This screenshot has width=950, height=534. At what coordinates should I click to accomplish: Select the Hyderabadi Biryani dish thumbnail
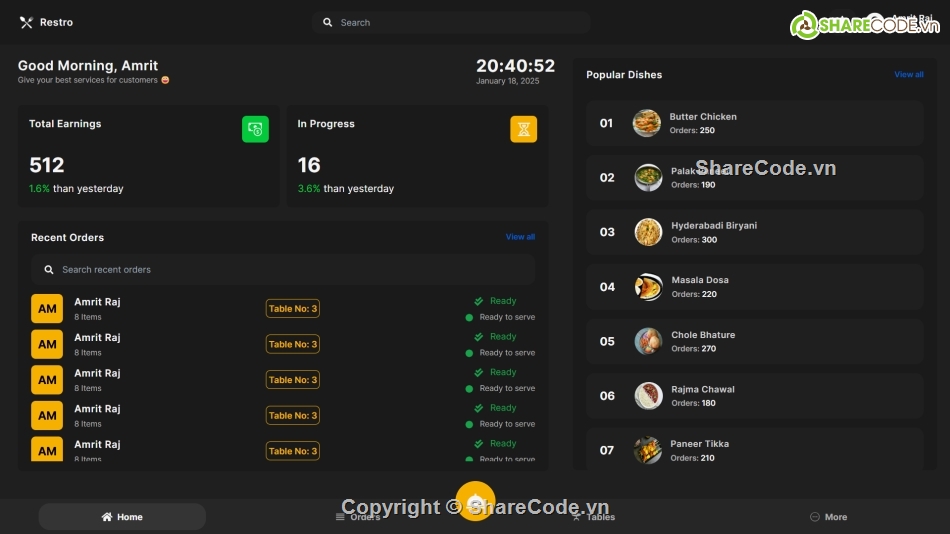pos(648,232)
